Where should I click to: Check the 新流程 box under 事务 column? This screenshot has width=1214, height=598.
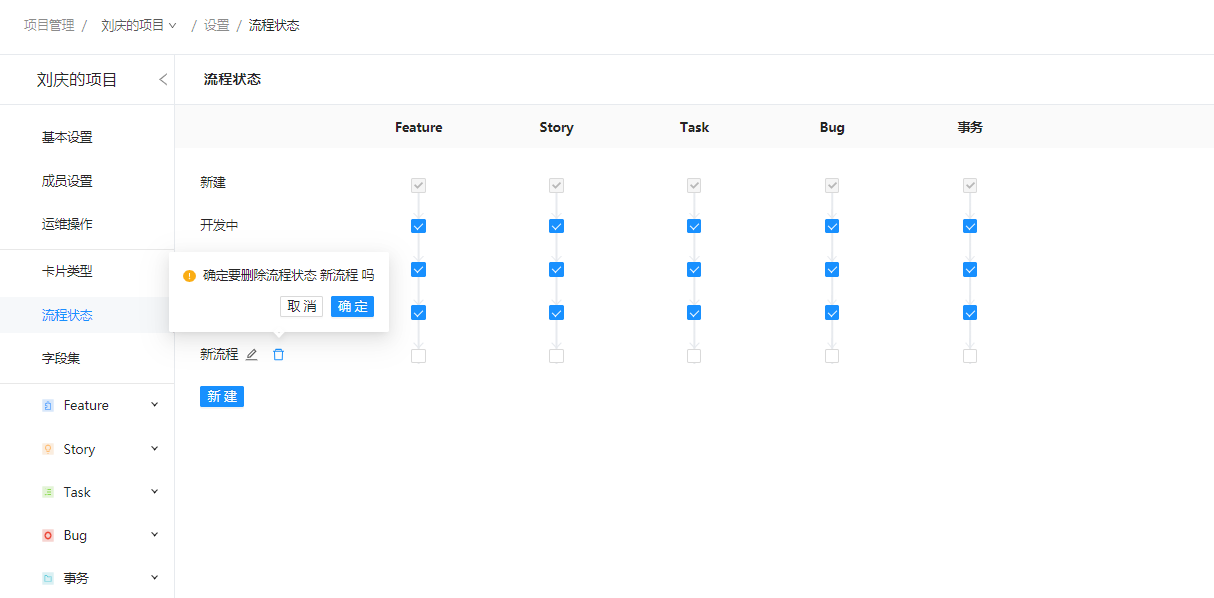[970, 356]
